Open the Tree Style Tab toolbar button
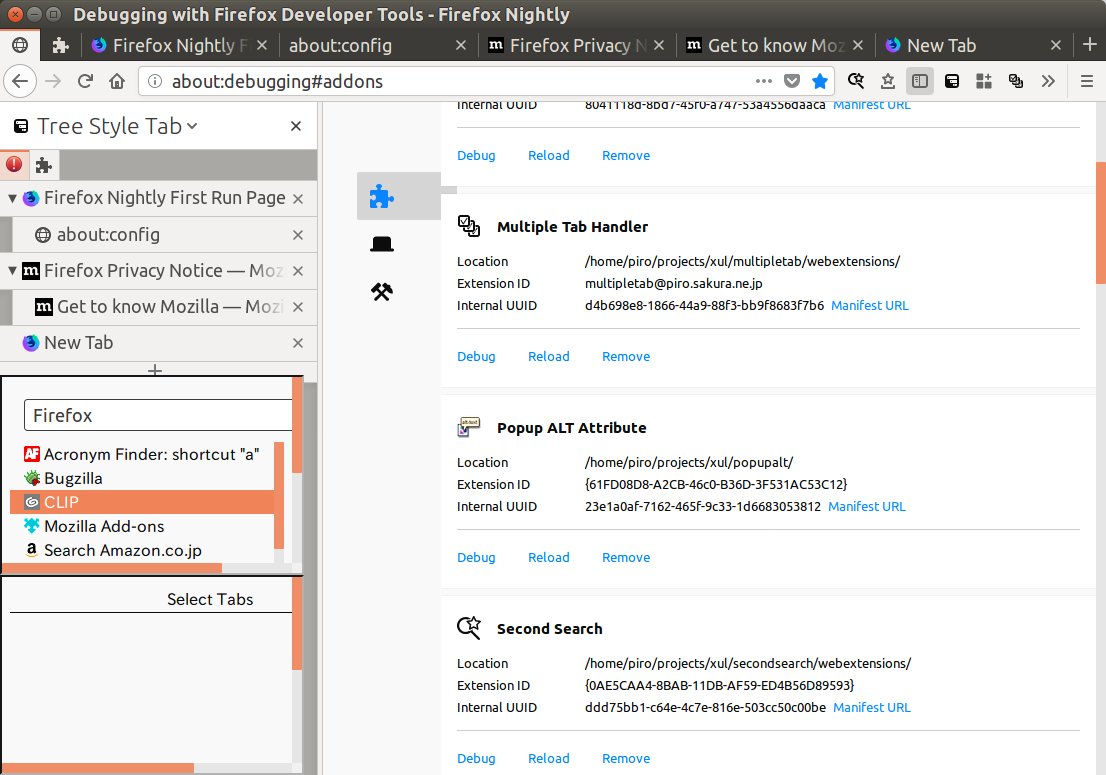This screenshot has width=1106, height=775. (952, 81)
